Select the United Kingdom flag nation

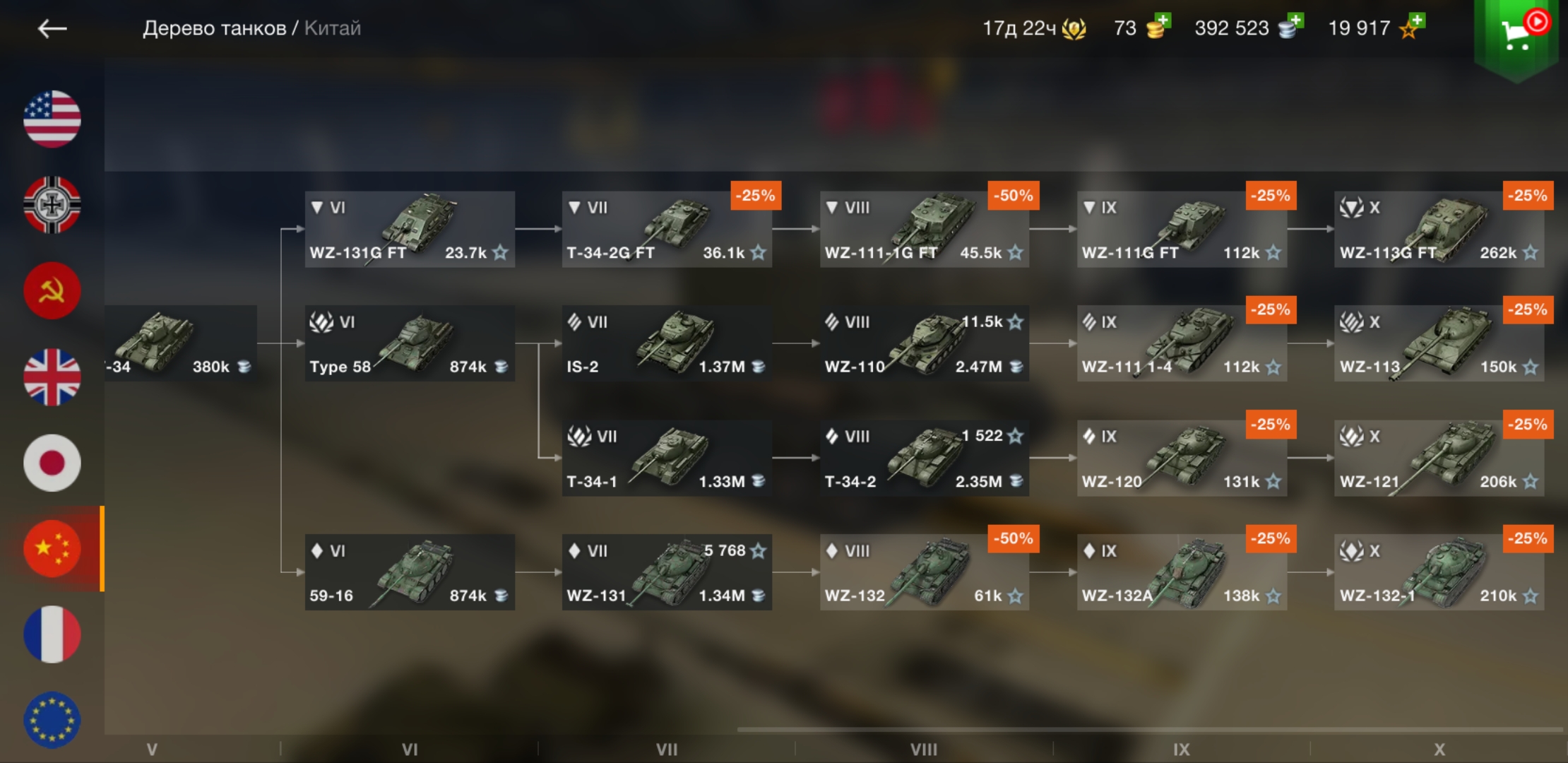(x=52, y=377)
